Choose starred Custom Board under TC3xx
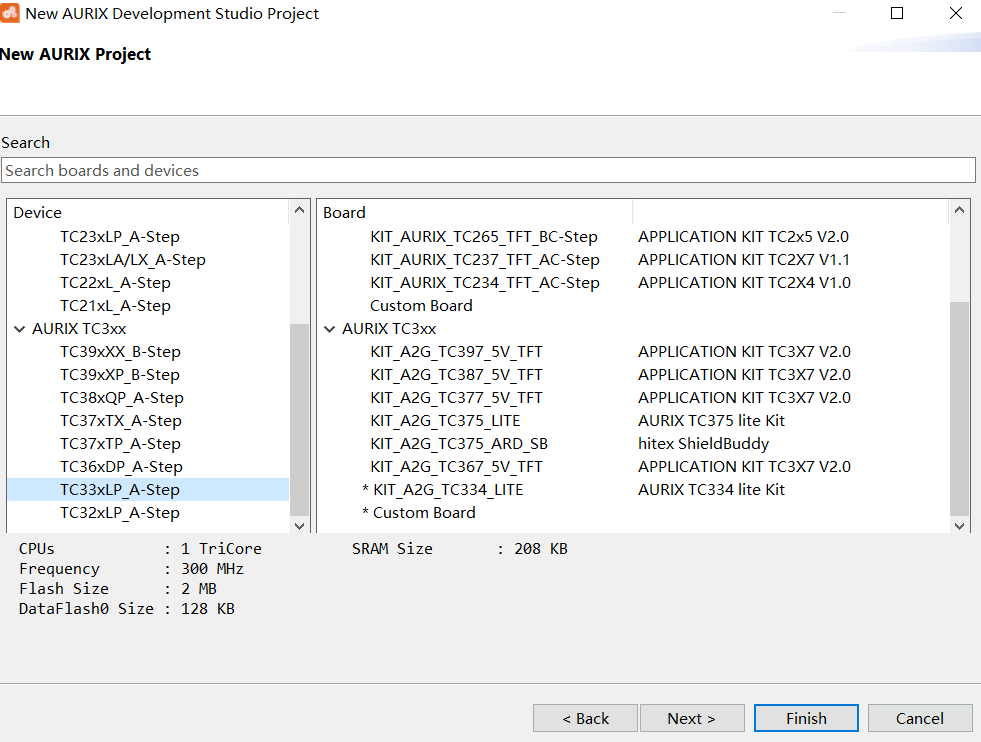The height and width of the screenshot is (742, 981). point(419,513)
